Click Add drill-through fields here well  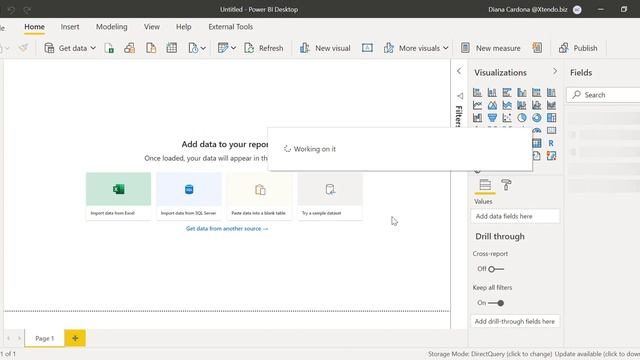(x=516, y=322)
